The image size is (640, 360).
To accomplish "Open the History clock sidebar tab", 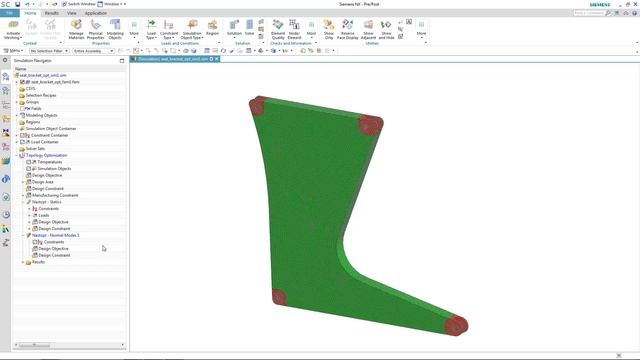I will pos(6,215).
